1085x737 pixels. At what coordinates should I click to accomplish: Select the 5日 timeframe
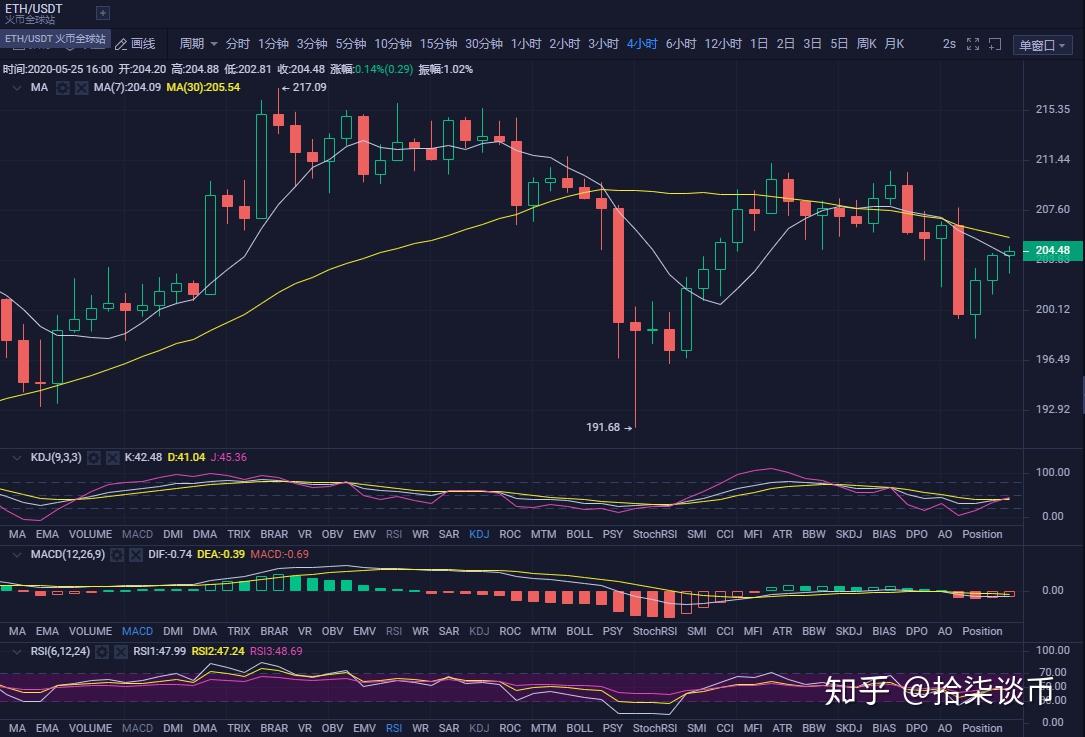(839, 44)
